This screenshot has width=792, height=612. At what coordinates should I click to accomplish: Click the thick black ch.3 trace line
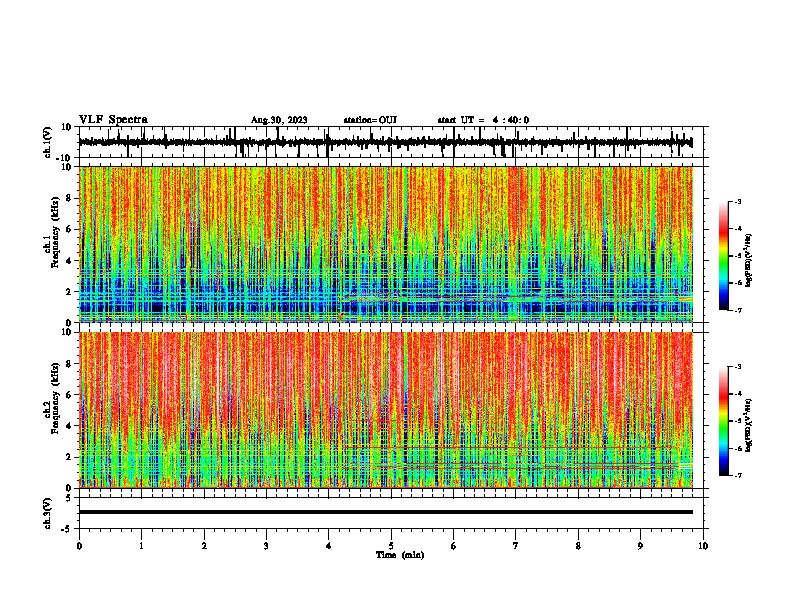385,512
